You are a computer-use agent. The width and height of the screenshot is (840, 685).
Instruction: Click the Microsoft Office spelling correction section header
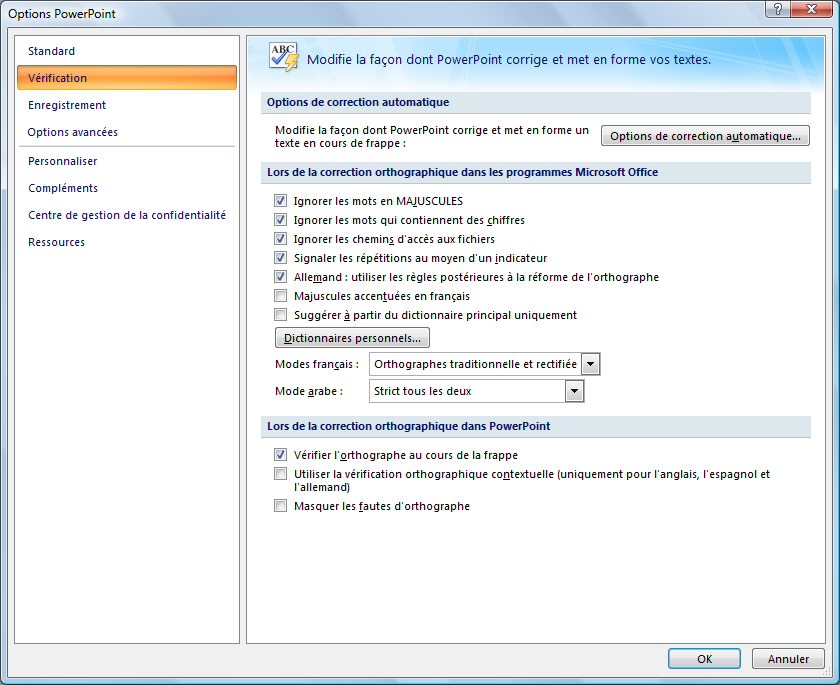click(536, 172)
